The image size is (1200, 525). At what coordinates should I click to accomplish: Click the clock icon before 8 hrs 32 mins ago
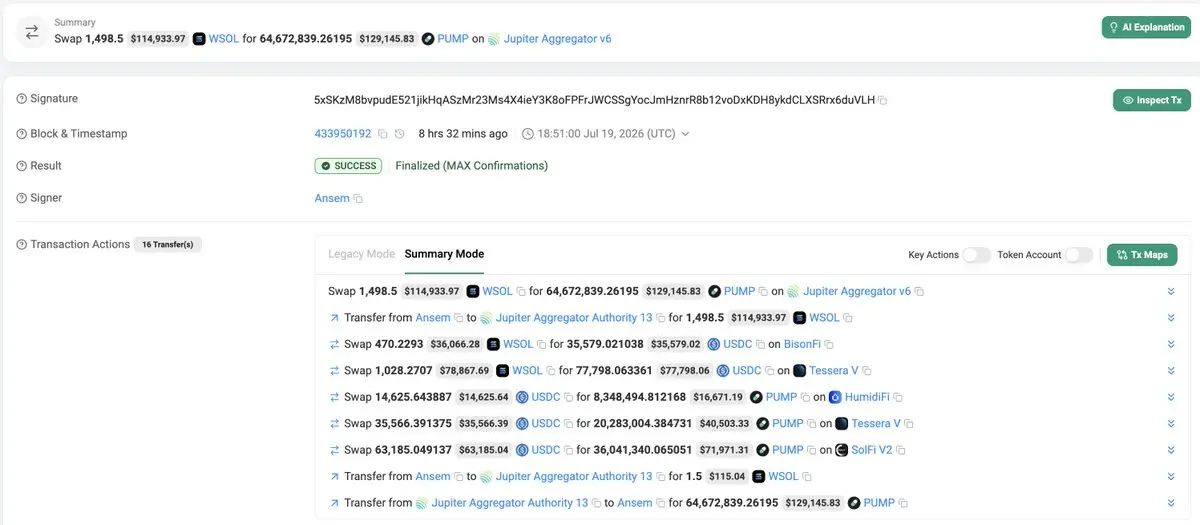tap(400, 134)
